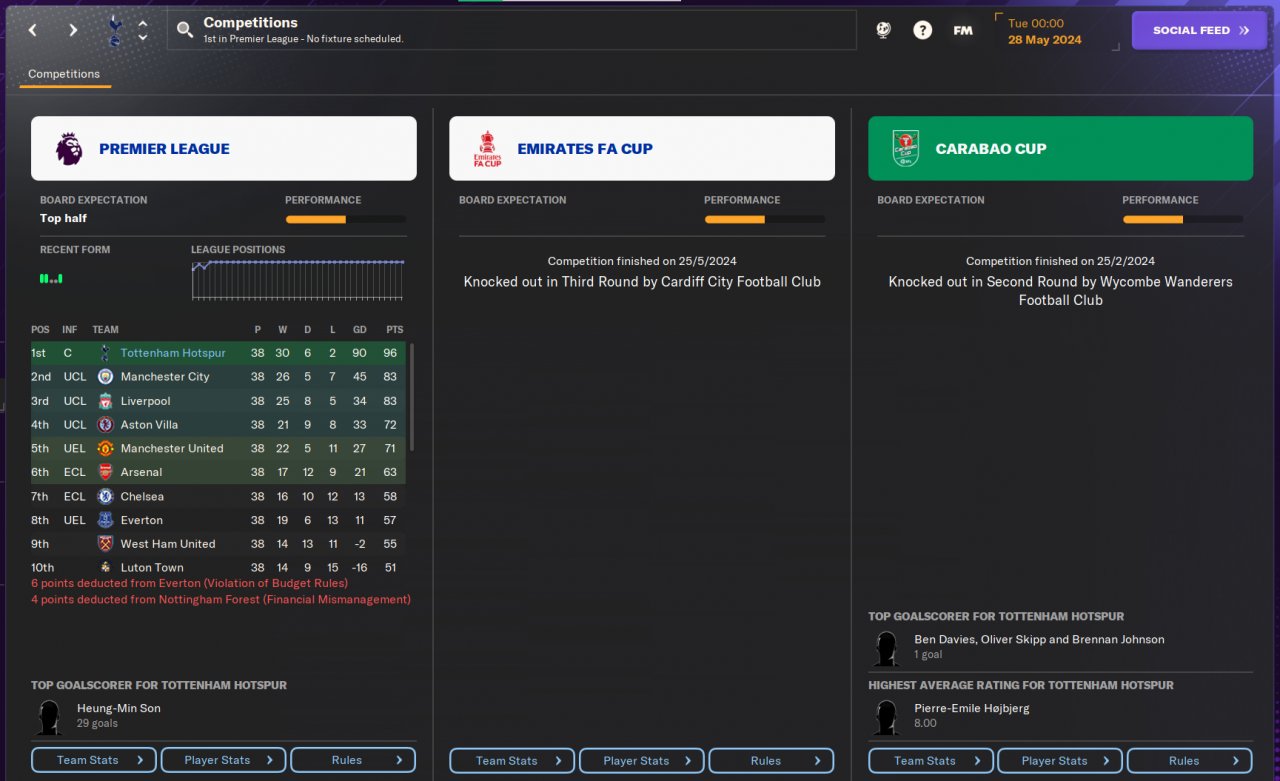Click the Emirates FA Cup performance bar

pos(765,219)
